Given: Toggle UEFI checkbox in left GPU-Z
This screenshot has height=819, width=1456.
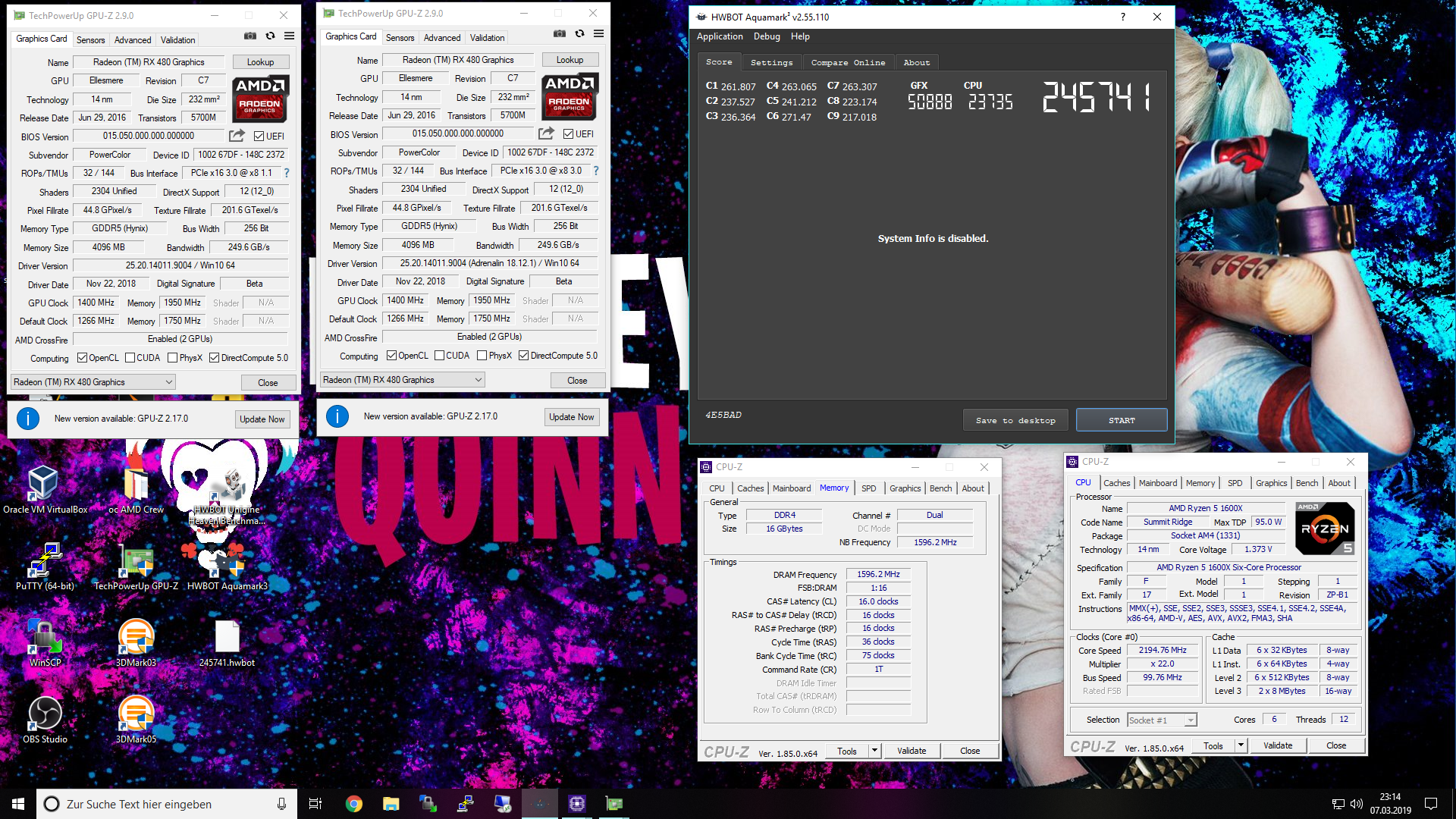Looking at the screenshot, I should (259, 136).
